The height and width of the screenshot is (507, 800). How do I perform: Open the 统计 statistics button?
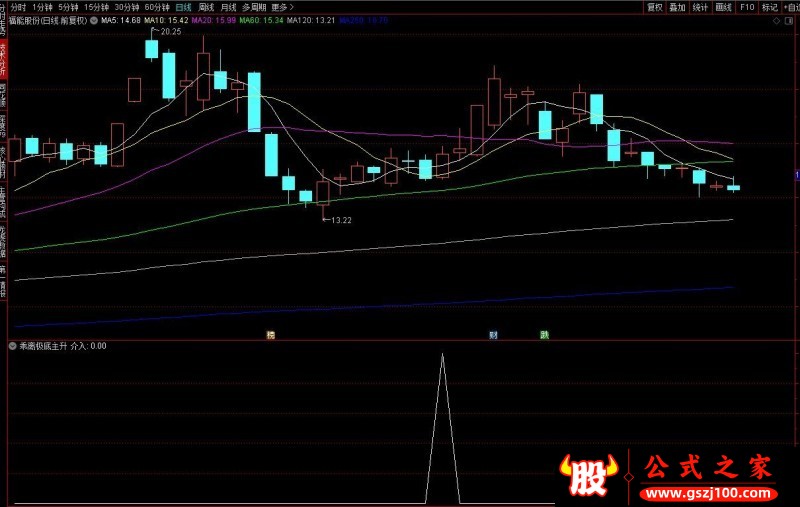pos(700,6)
